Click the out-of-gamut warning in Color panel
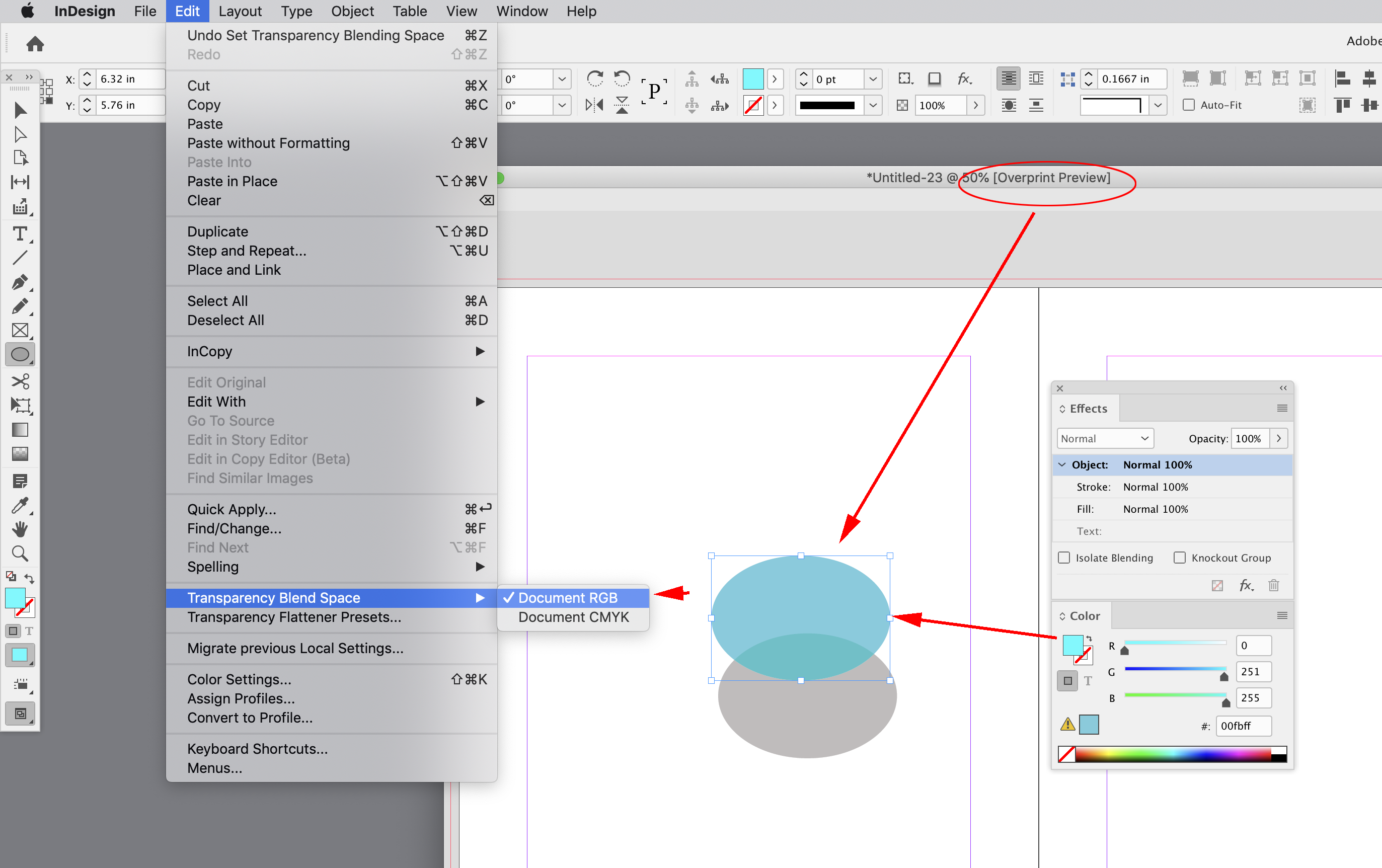The image size is (1382, 868). pos(1067,725)
